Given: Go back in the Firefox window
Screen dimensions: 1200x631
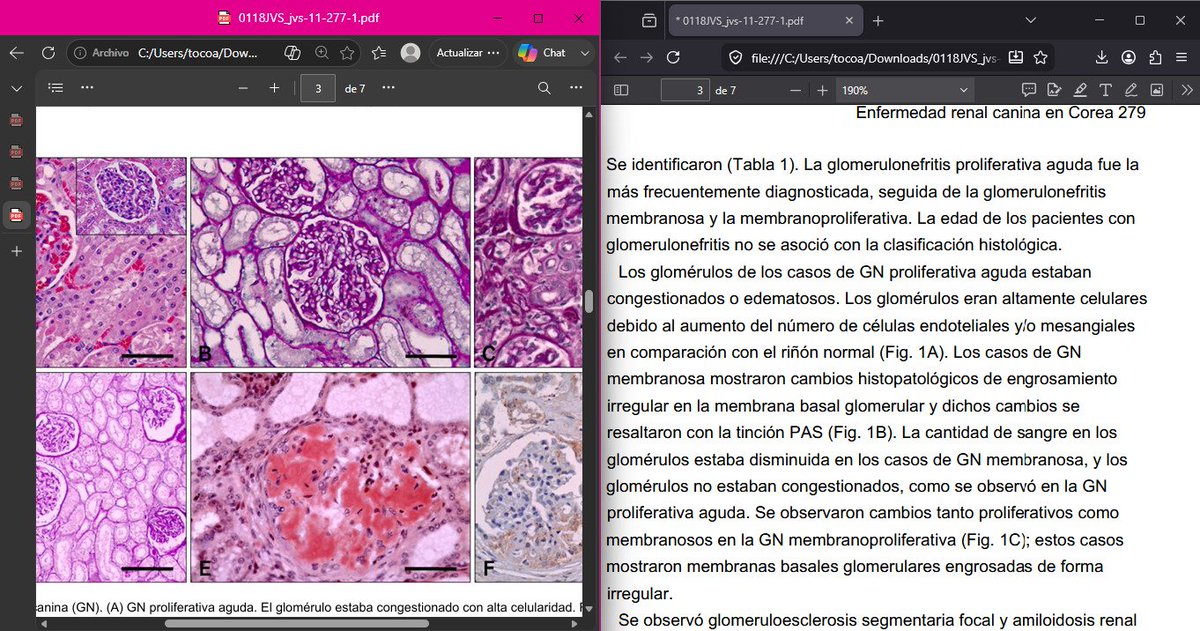Looking at the screenshot, I should pos(620,58).
